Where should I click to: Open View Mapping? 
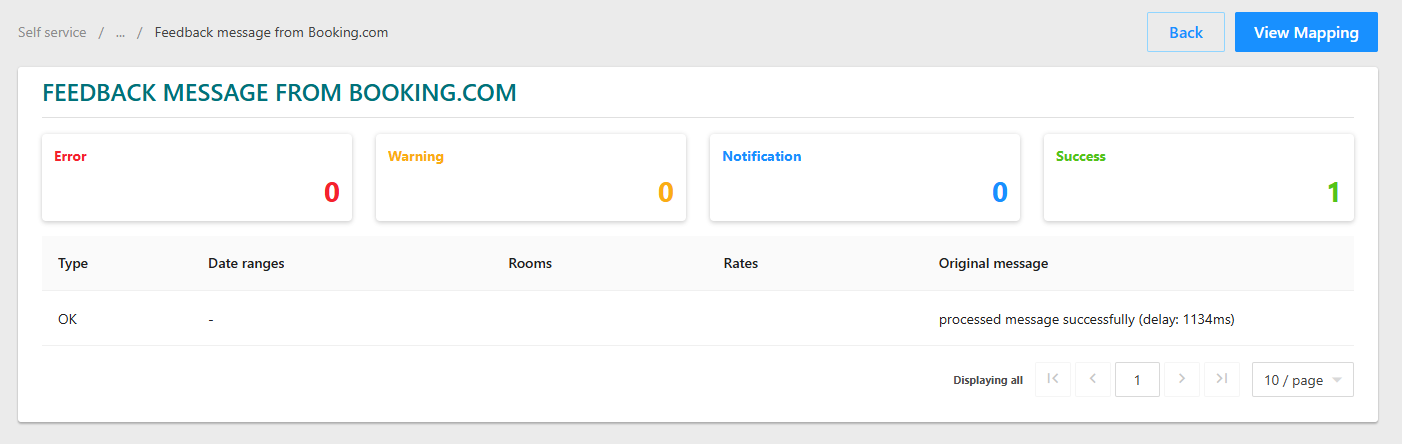pyautogui.click(x=1306, y=32)
